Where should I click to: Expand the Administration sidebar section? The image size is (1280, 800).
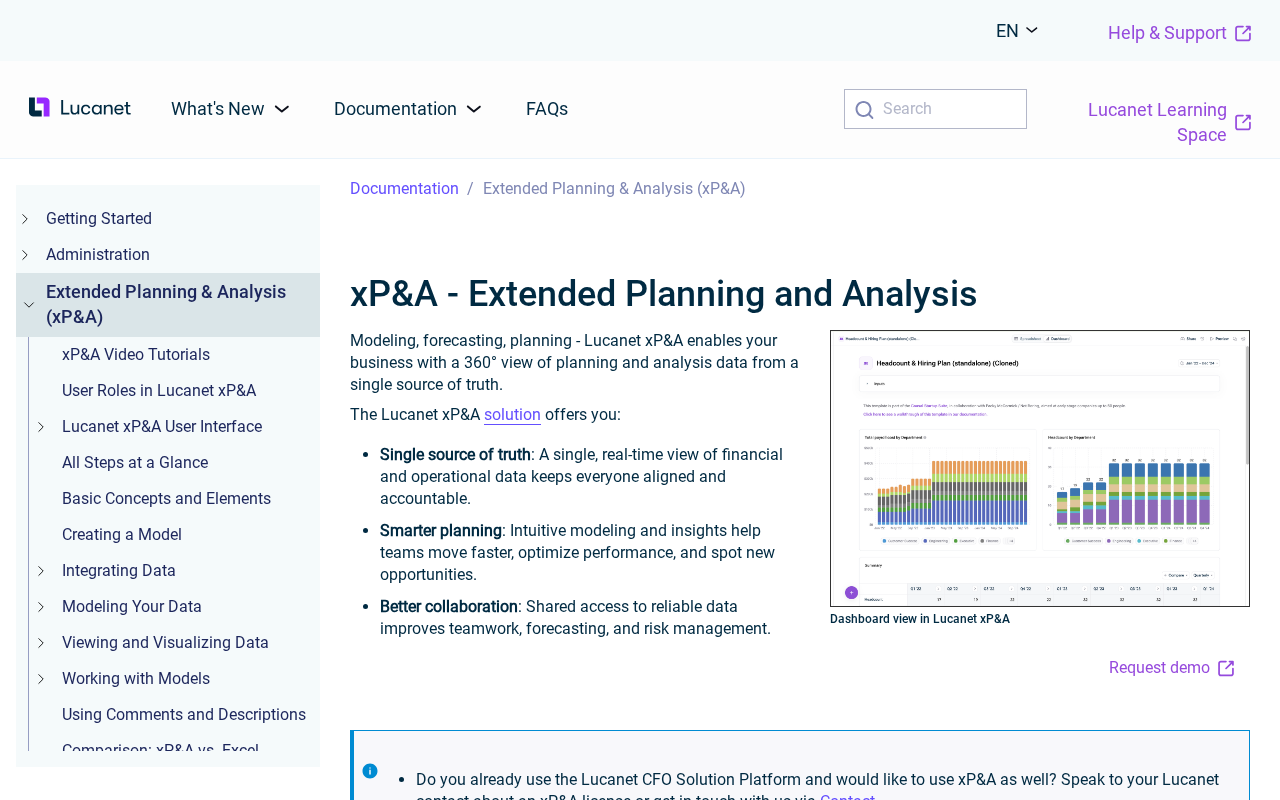25,255
